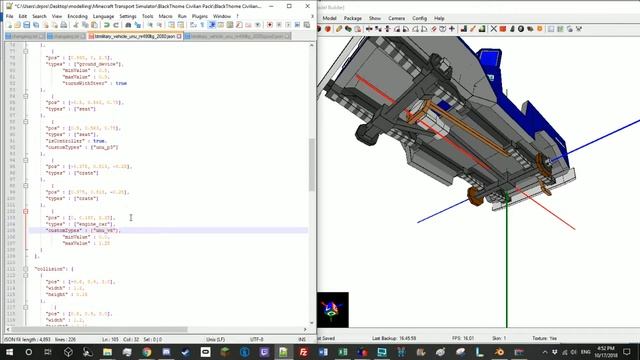The image size is (640, 360).
Task: Click the orange gear icon in model toolbar
Action: click(x=540, y=29)
